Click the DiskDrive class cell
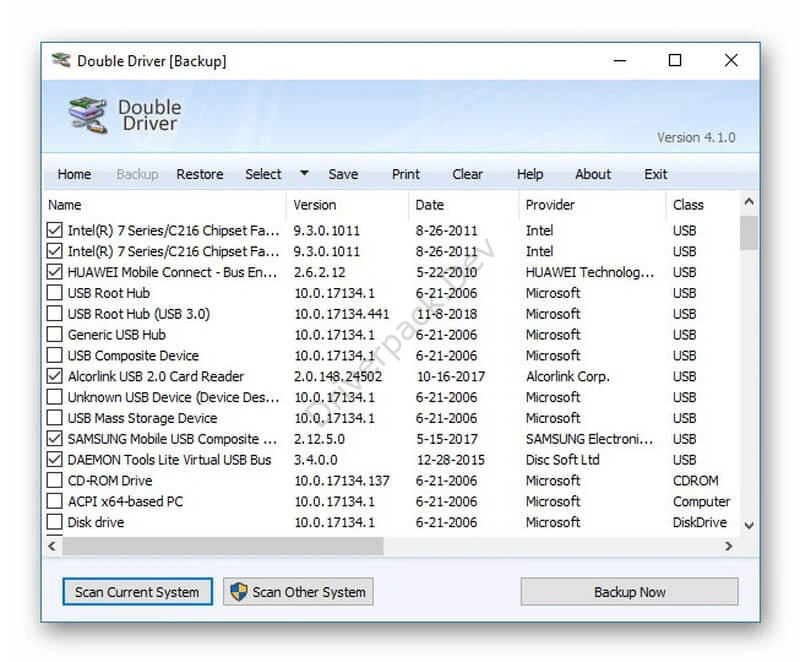Viewport: 800px width, 662px height. tap(699, 522)
